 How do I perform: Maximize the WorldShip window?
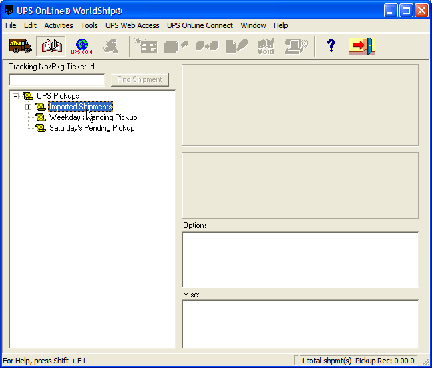406,10
